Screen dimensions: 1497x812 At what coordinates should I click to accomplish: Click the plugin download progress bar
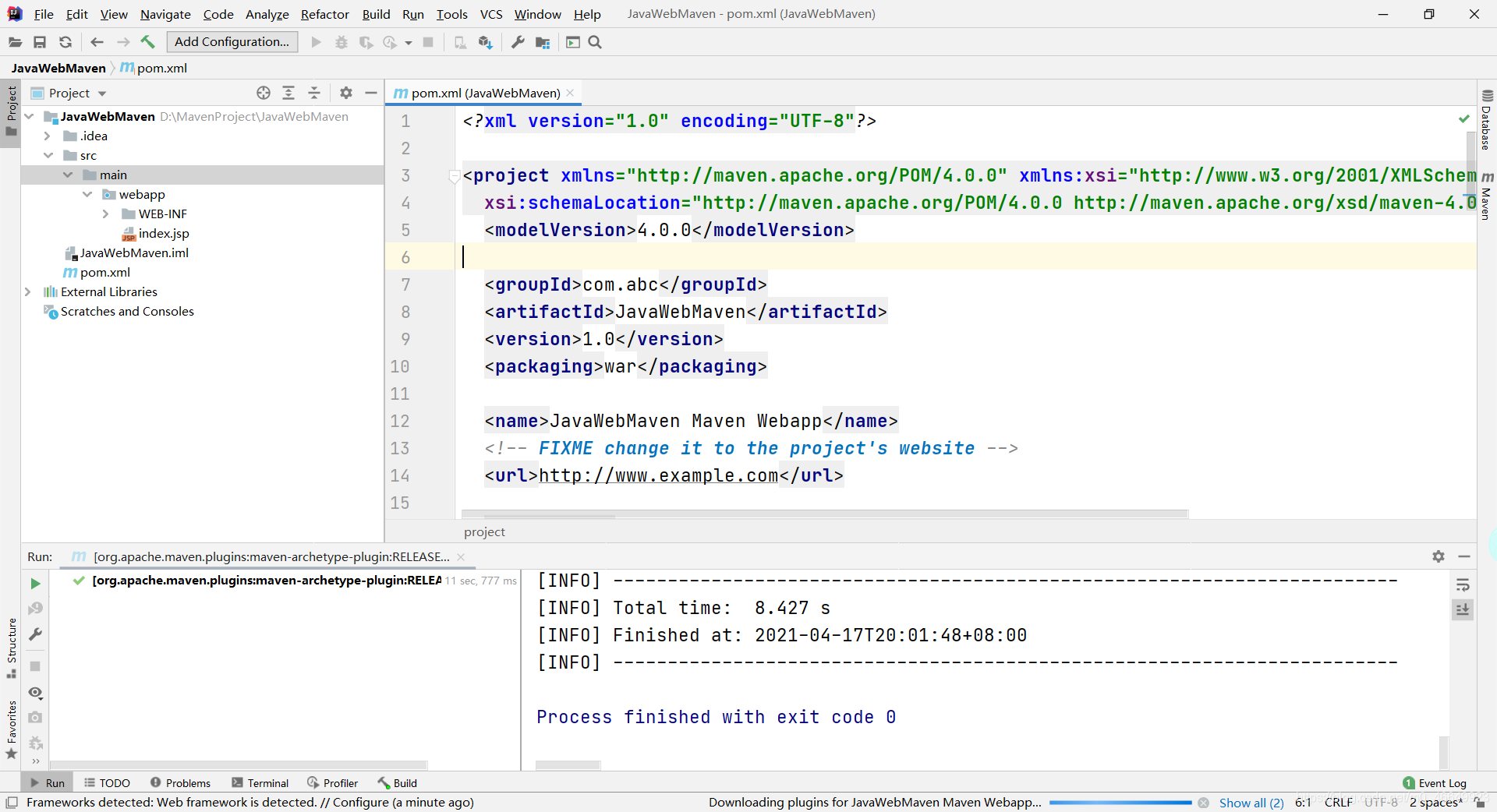tap(1120, 803)
